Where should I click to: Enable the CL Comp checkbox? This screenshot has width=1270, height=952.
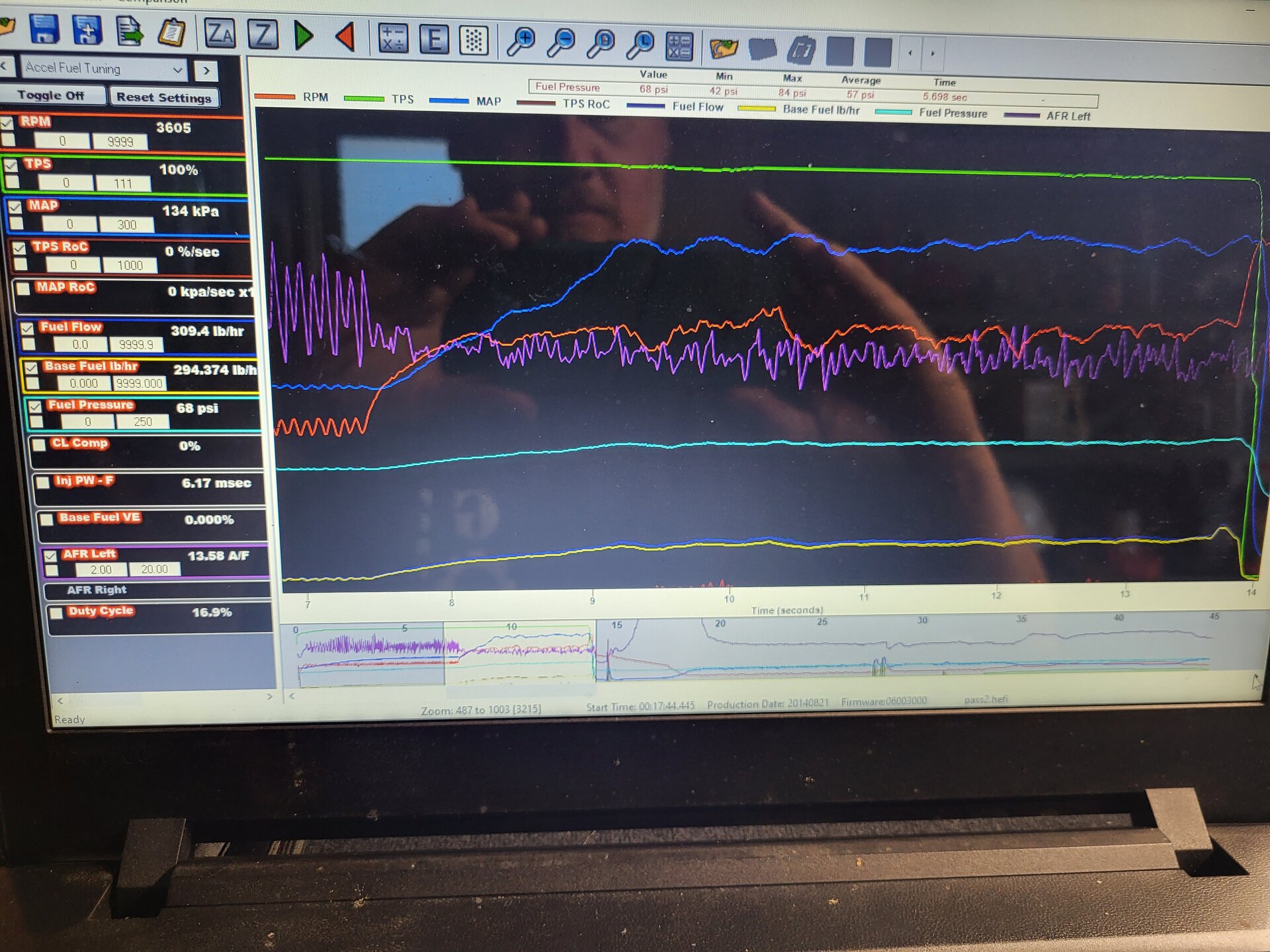pyautogui.click(x=39, y=444)
